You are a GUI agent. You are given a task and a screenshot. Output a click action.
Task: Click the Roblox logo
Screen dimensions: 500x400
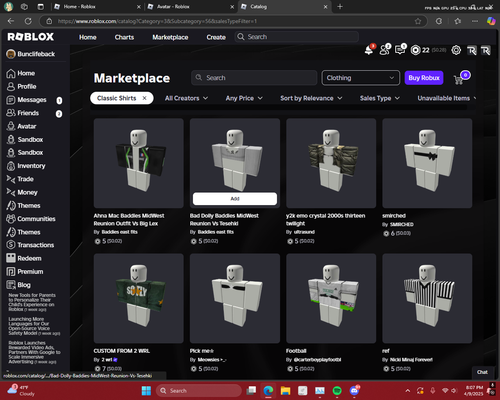coord(31,37)
